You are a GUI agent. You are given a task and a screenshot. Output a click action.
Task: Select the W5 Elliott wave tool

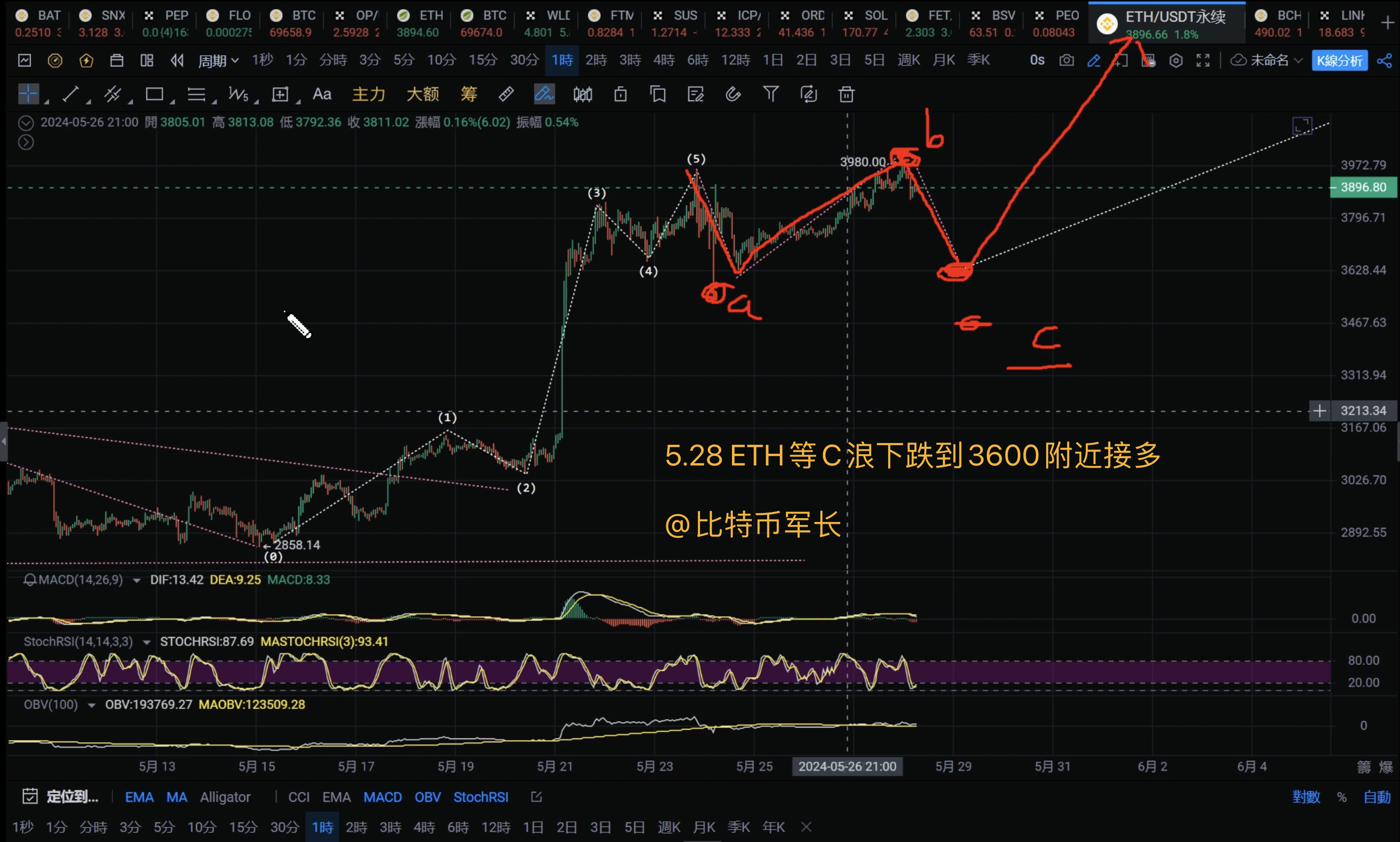(238, 94)
